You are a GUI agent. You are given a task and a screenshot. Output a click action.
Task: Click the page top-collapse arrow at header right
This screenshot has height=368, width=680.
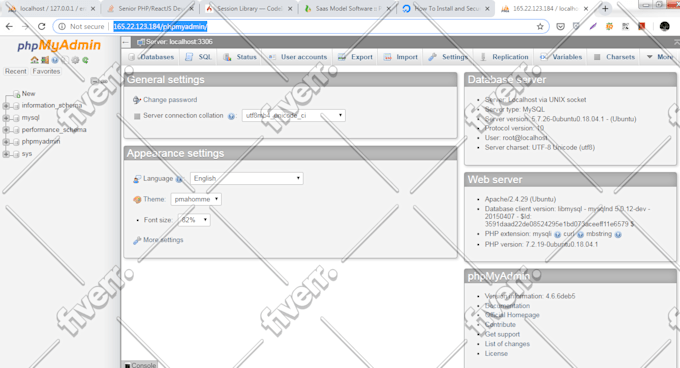pyautogui.click(x=677, y=42)
